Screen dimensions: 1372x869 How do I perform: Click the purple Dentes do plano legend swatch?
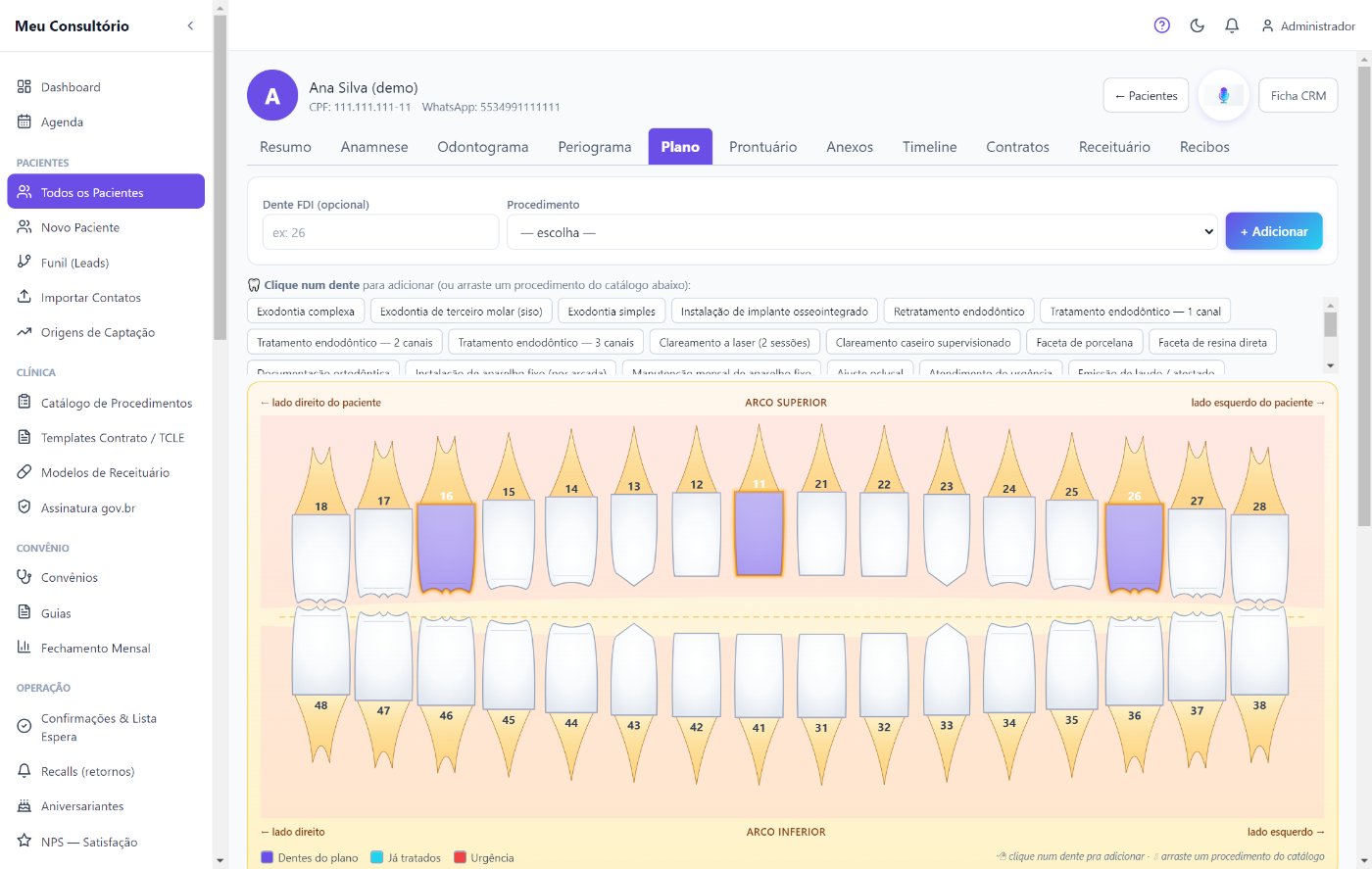tap(267, 857)
